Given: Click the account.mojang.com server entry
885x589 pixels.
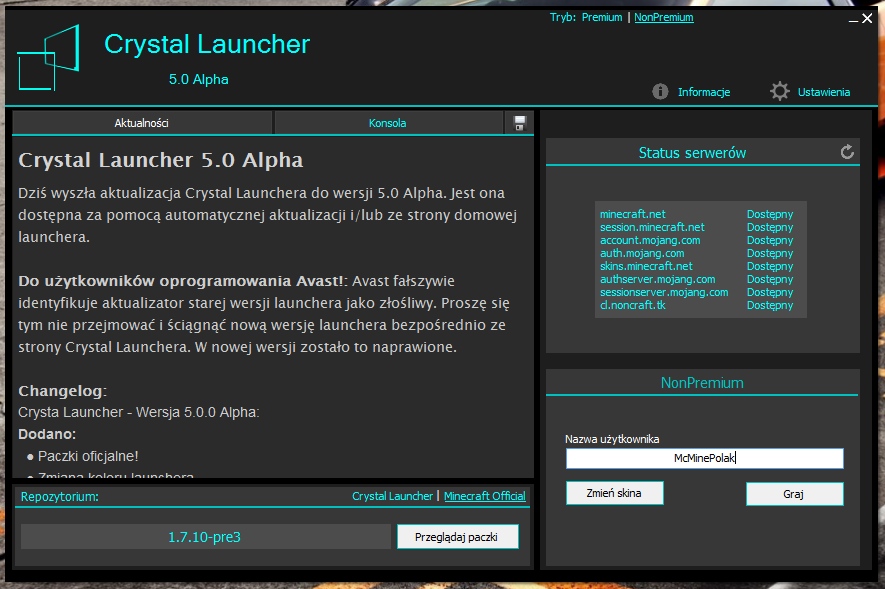Looking at the screenshot, I should point(650,240).
